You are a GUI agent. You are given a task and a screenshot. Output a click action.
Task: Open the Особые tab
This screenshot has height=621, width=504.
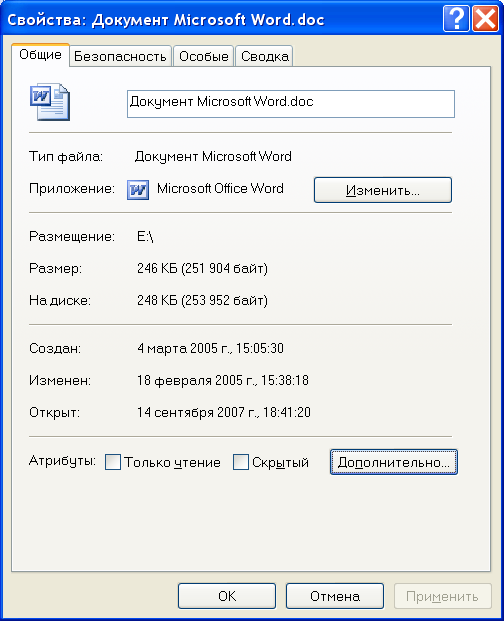204,56
